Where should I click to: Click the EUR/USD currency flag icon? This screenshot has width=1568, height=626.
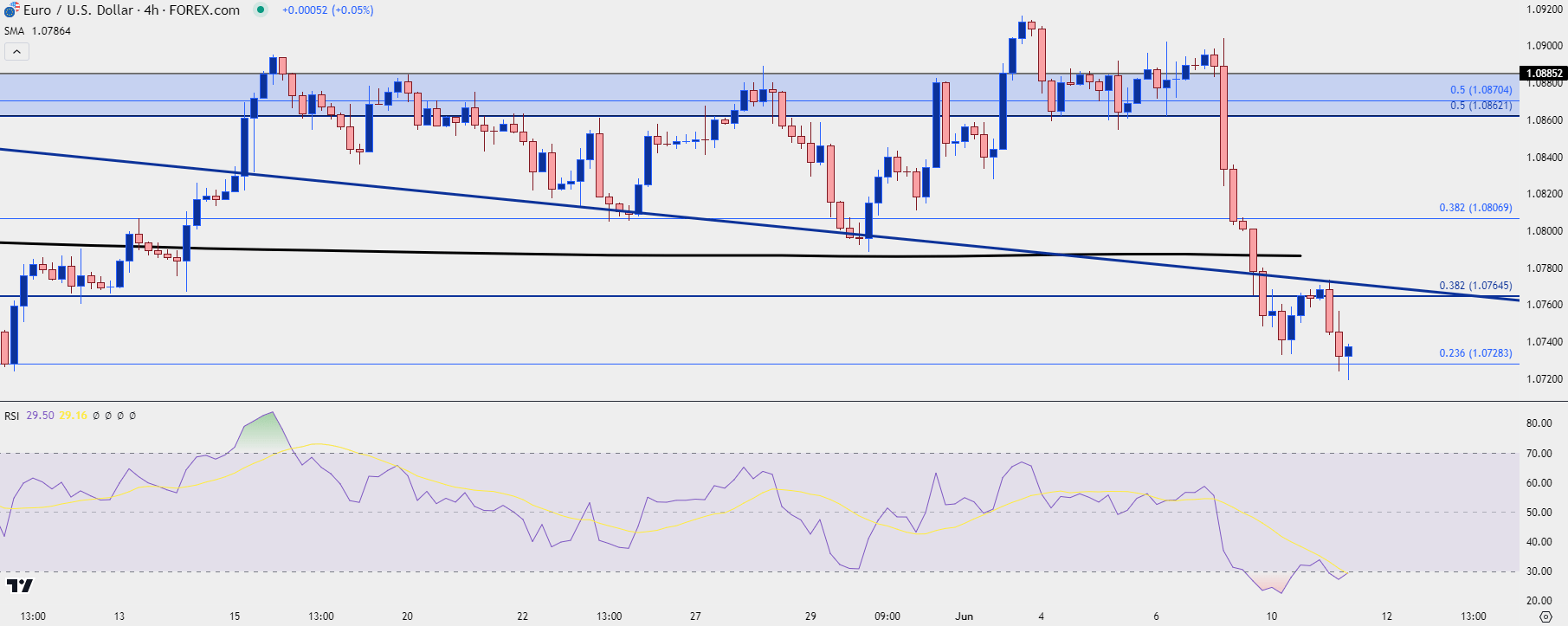point(11,10)
